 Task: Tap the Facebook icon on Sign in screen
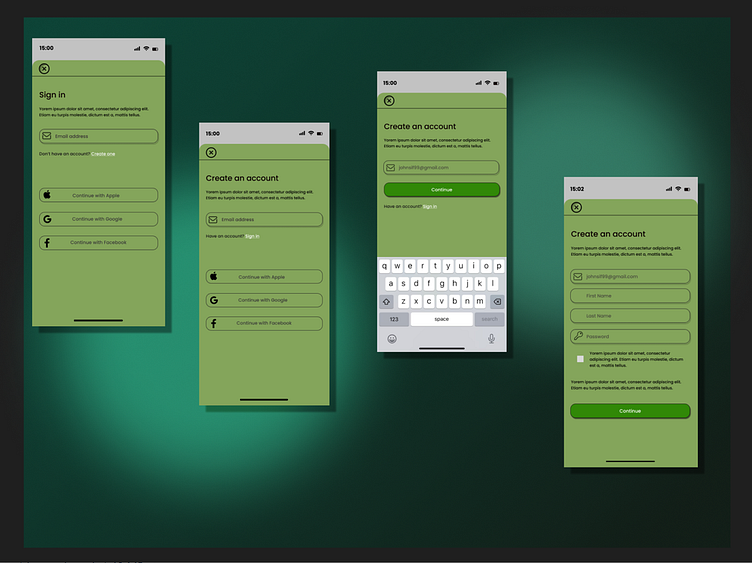(47, 243)
